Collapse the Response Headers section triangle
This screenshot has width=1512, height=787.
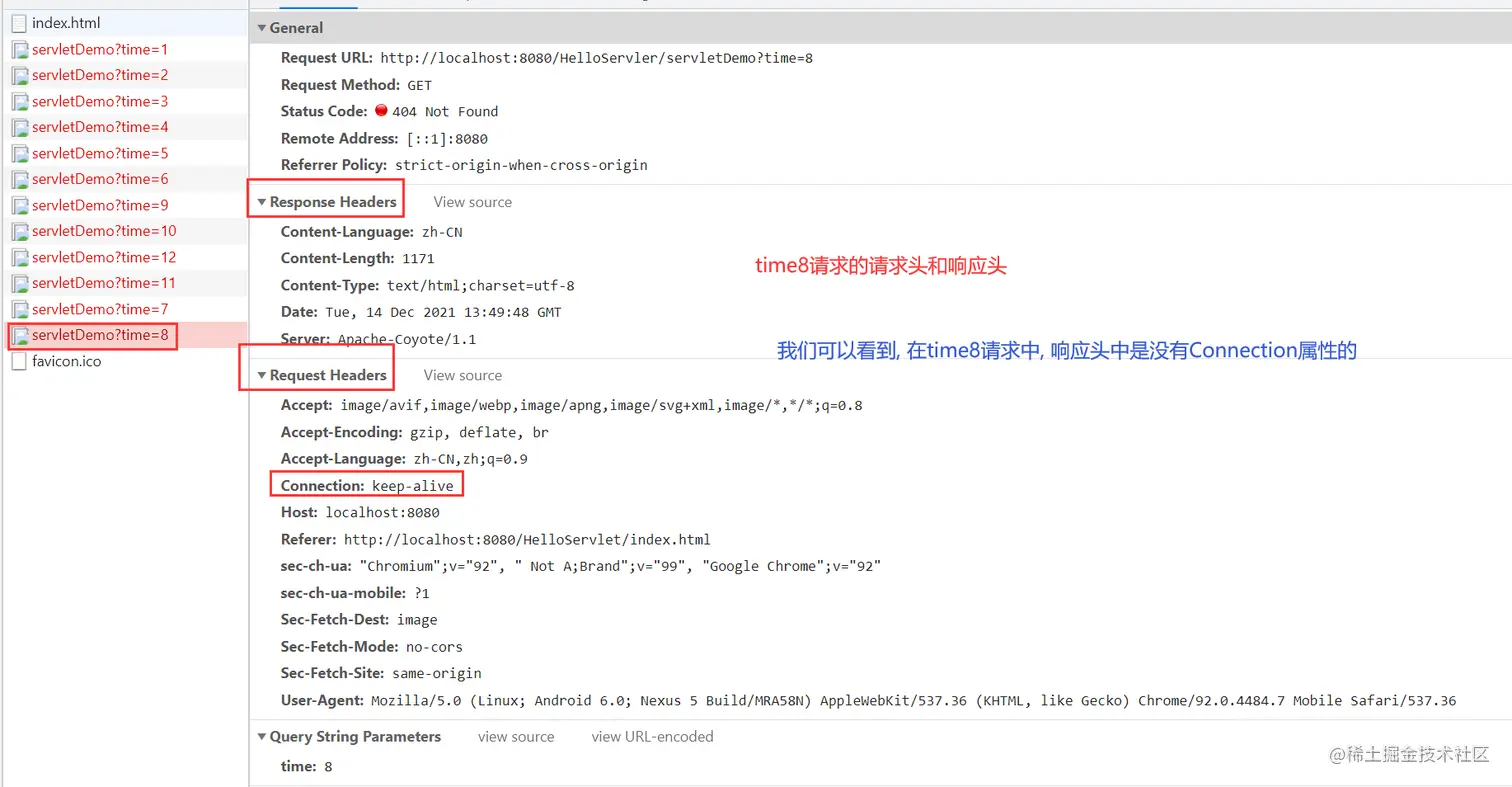(262, 202)
